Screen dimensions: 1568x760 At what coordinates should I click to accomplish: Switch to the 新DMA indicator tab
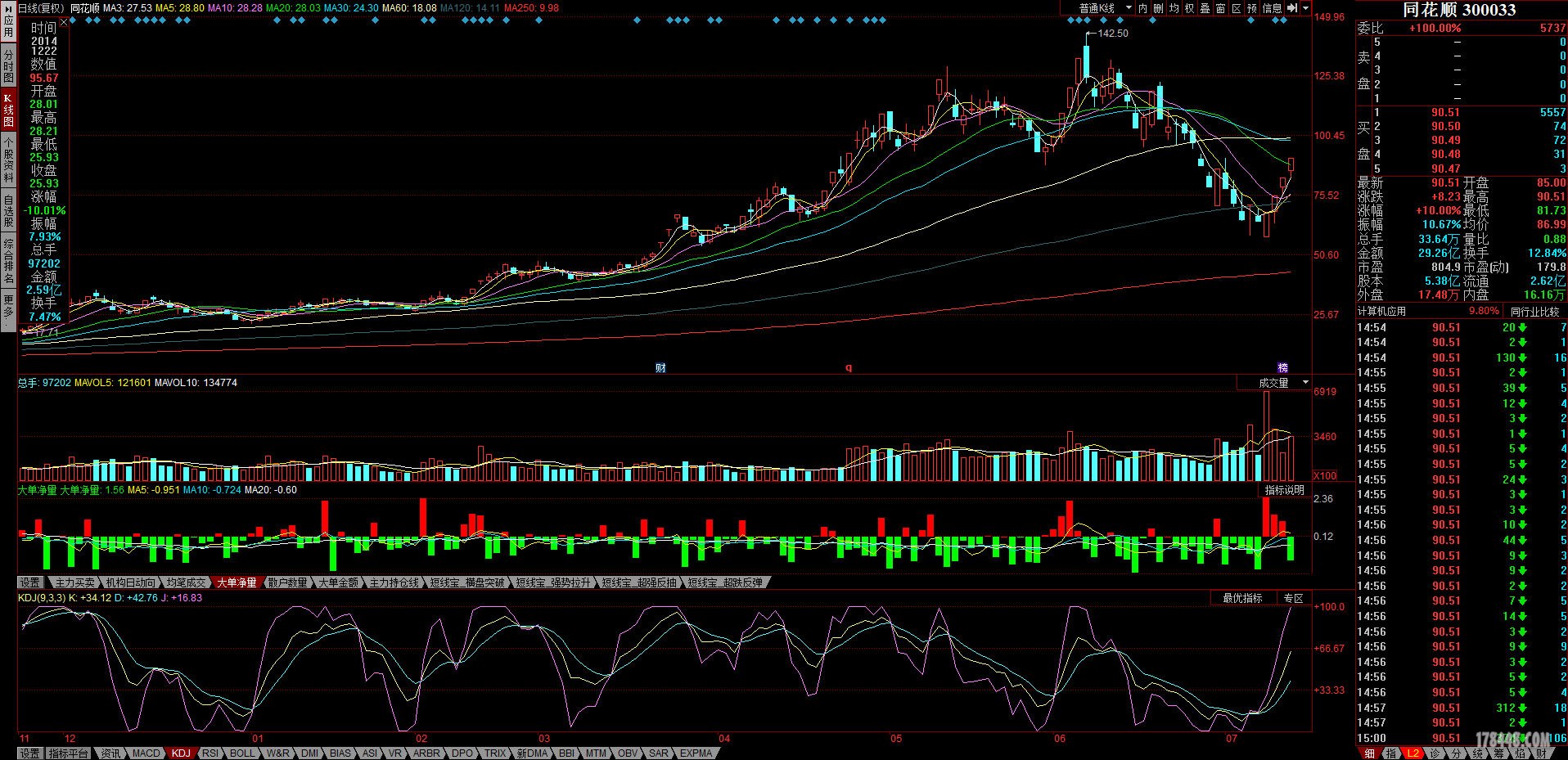click(532, 753)
